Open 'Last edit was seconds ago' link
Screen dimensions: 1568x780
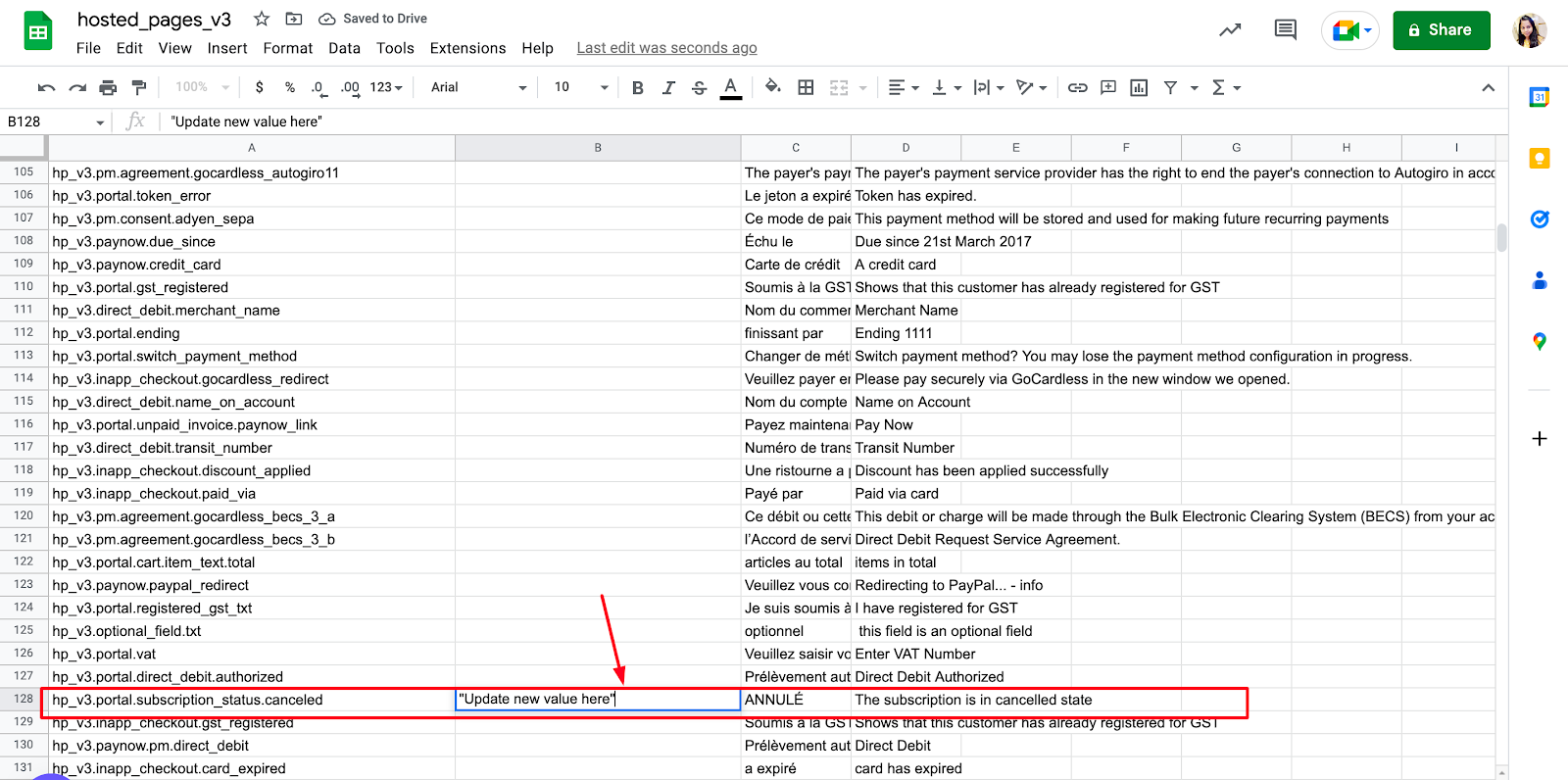pos(666,48)
